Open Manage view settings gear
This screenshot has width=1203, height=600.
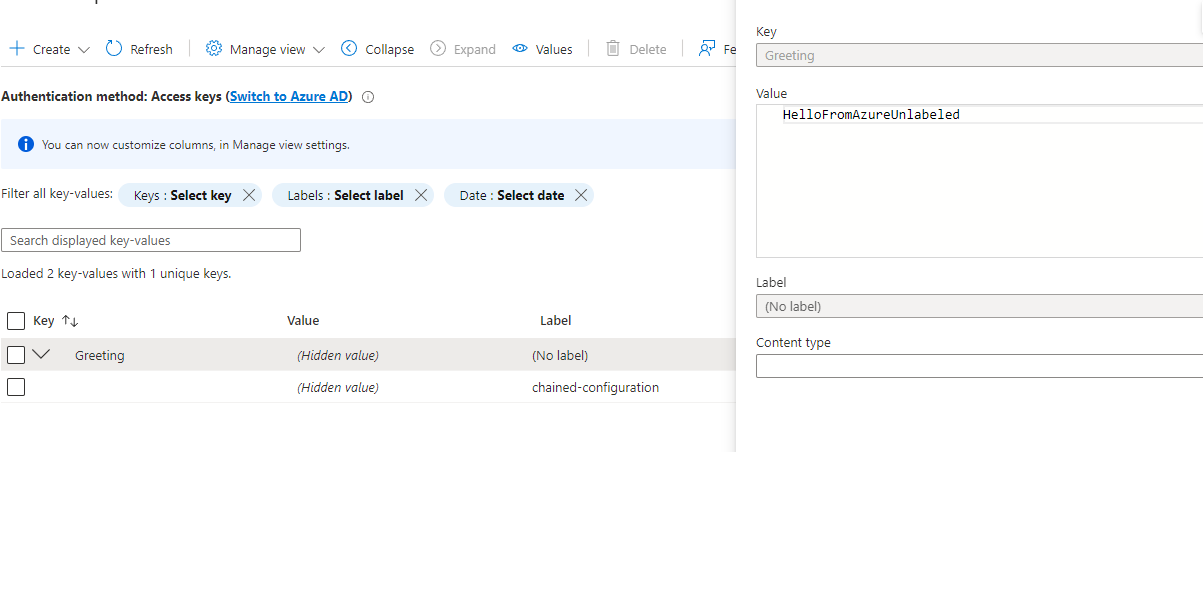(213, 48)
